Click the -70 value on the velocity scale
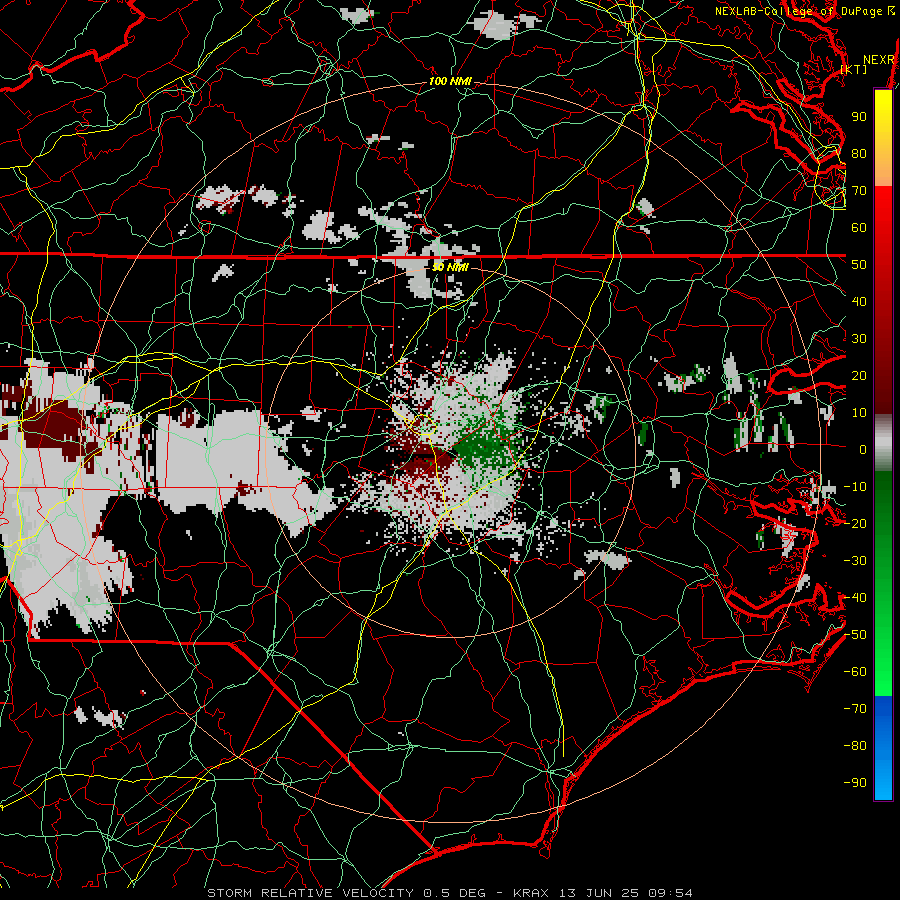This screenshot has width=900, height=900. click(855, 709)
